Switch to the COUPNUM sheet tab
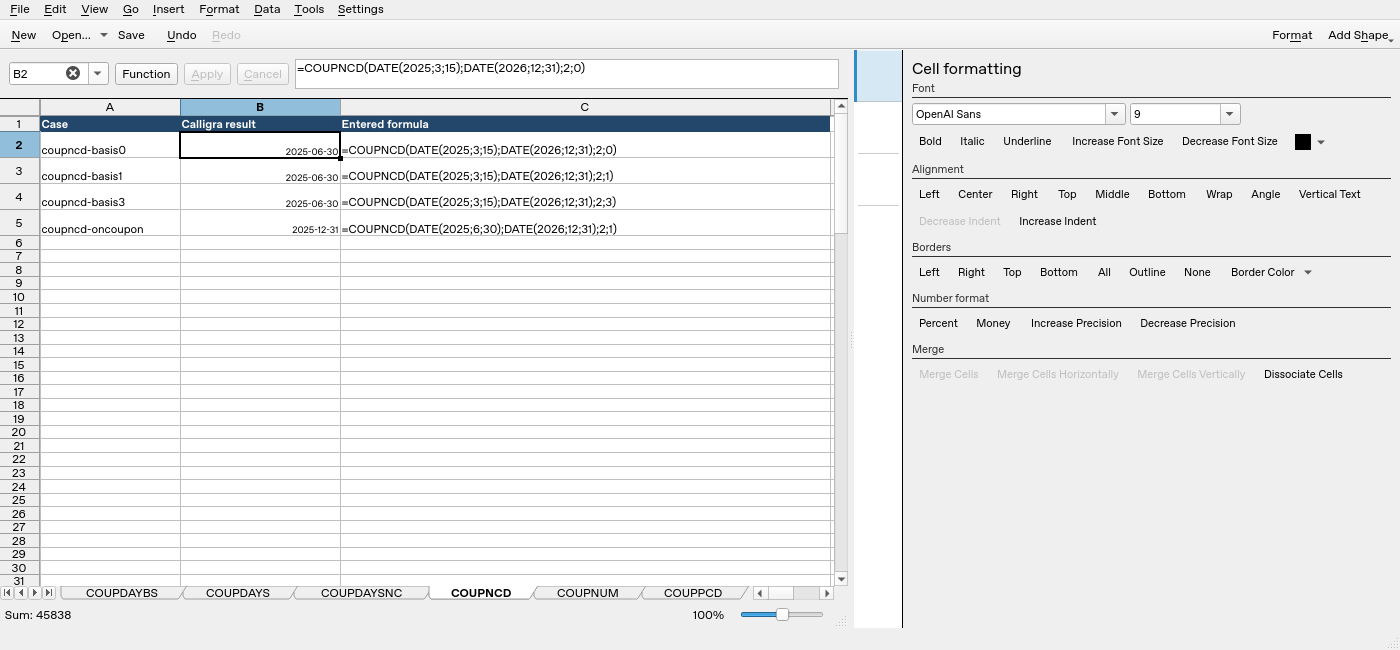1400x650 pixels. tap(587, 593)
